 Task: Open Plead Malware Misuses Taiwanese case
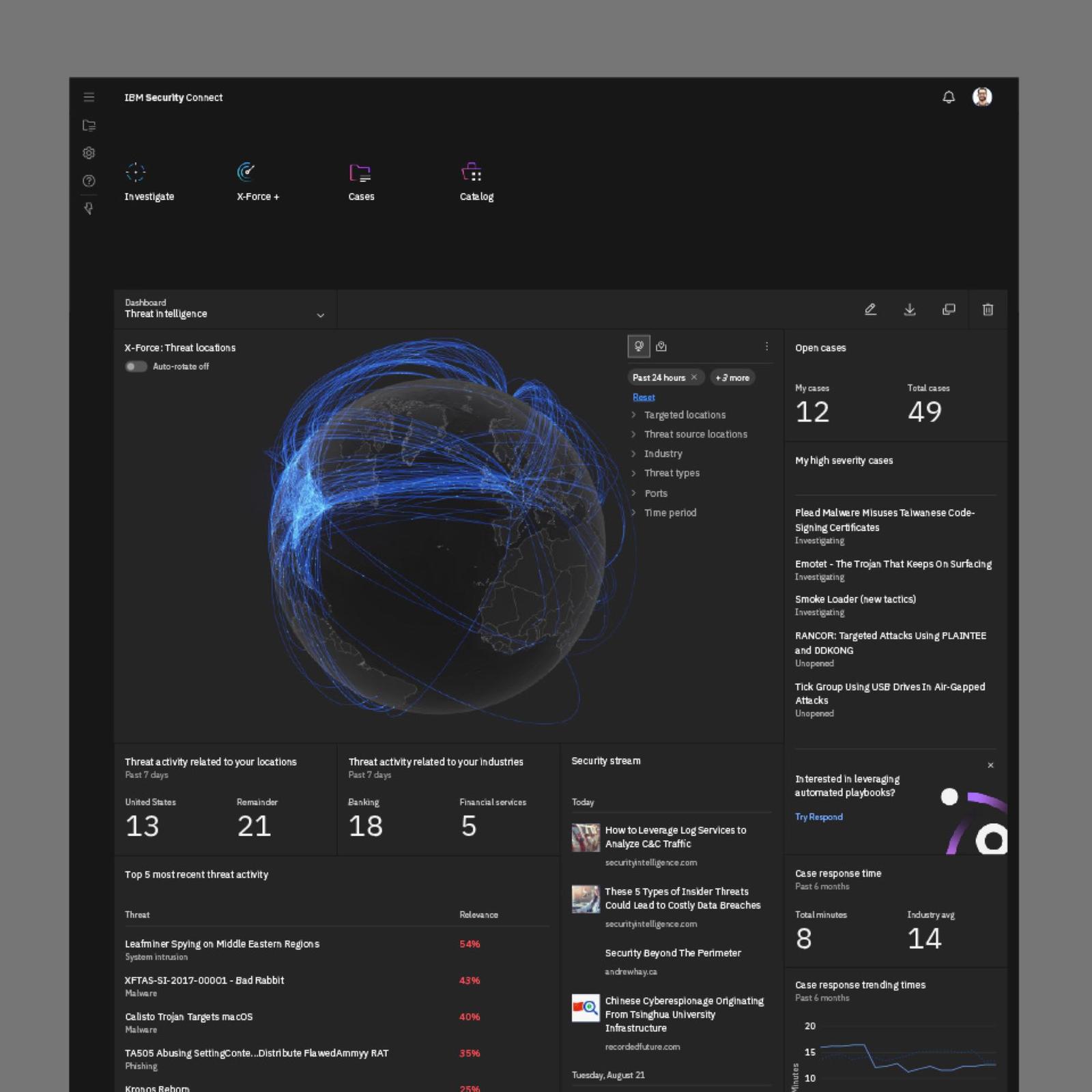tap(885, 520)
